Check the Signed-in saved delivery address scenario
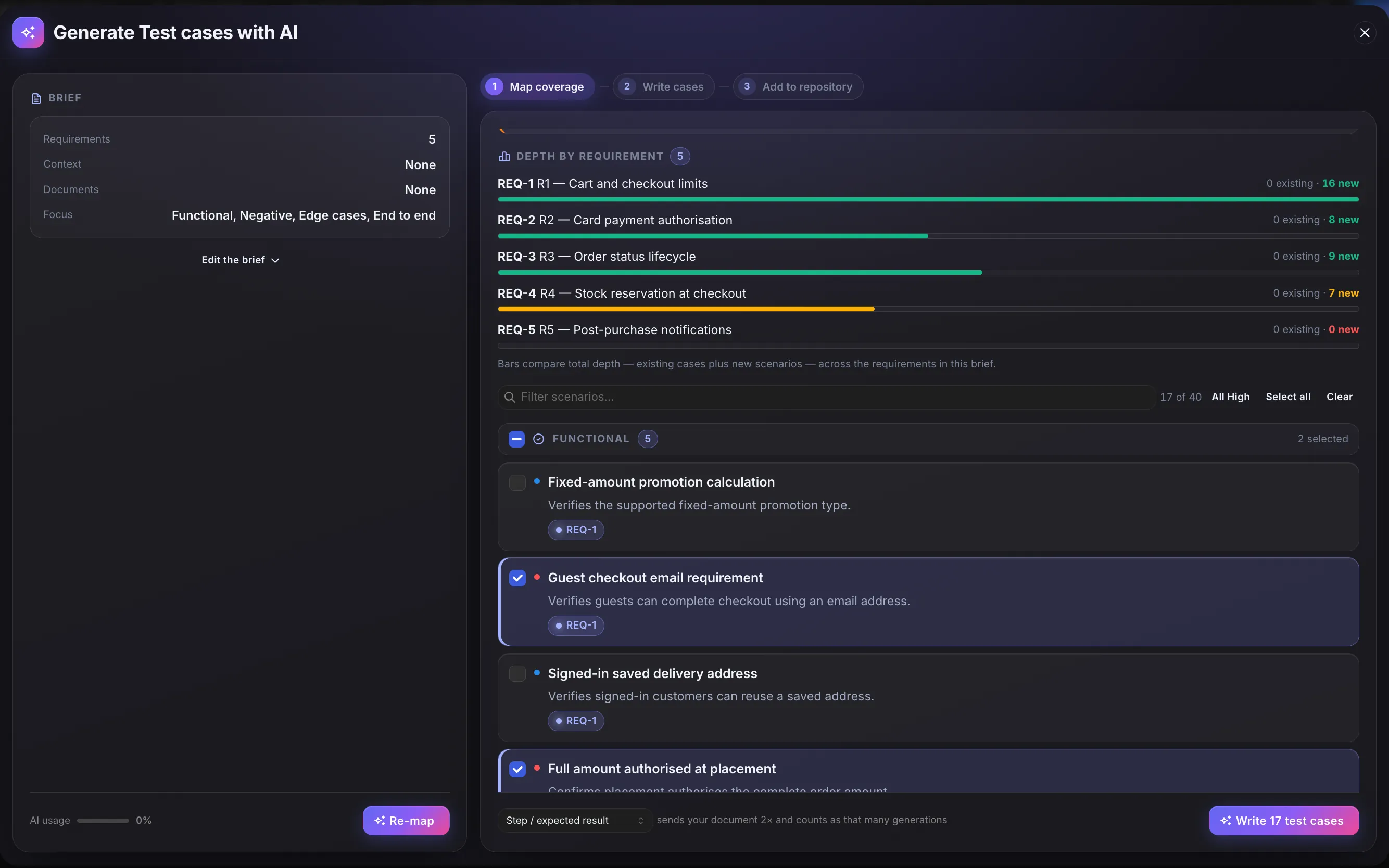The image size is (1389, 868). [x=517, y=673]
